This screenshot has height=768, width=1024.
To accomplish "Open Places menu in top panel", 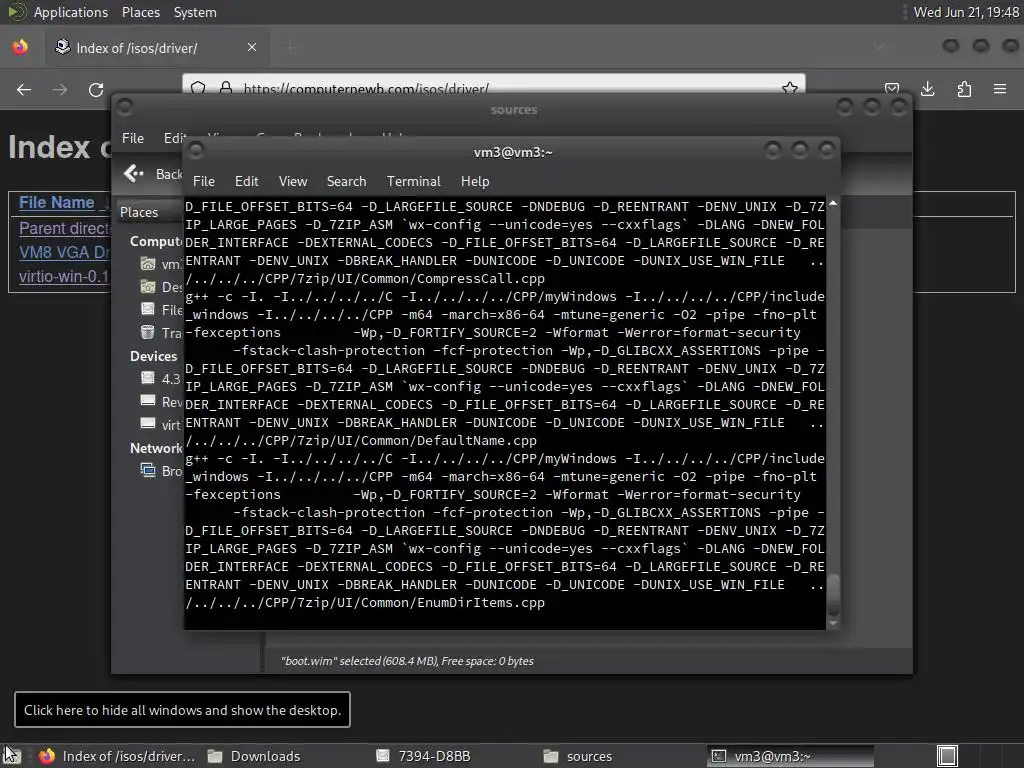I will (x=140, y=12).
